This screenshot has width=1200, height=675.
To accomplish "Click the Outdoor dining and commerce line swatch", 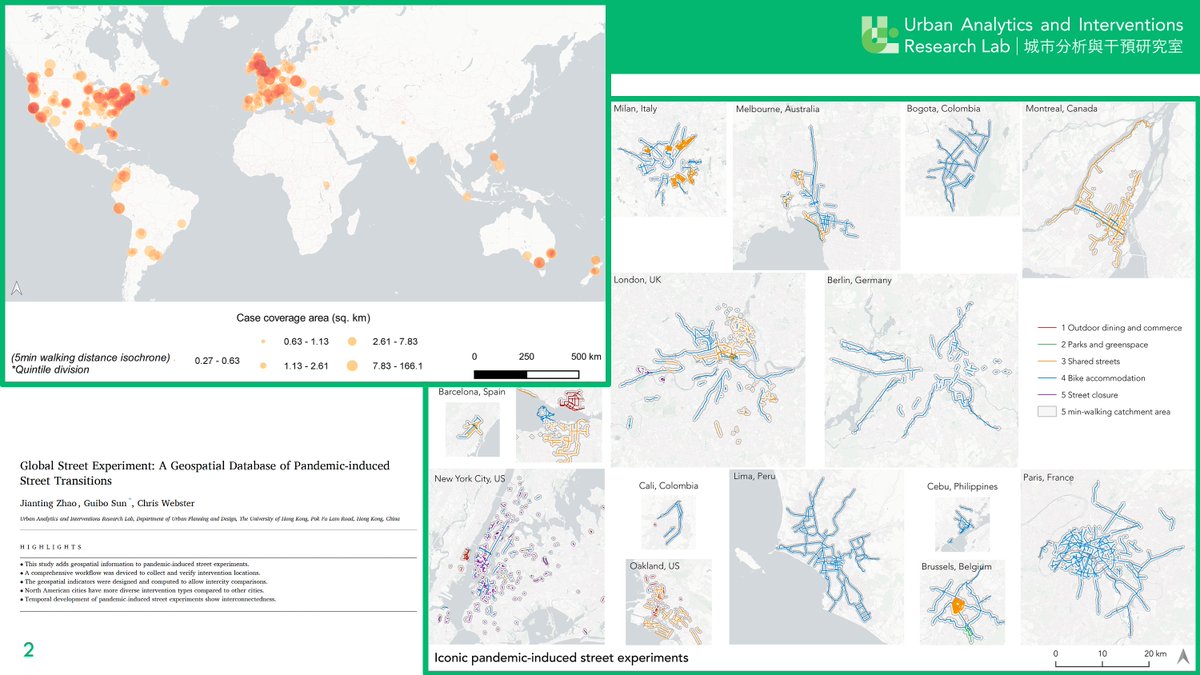I will (1047, 328).
